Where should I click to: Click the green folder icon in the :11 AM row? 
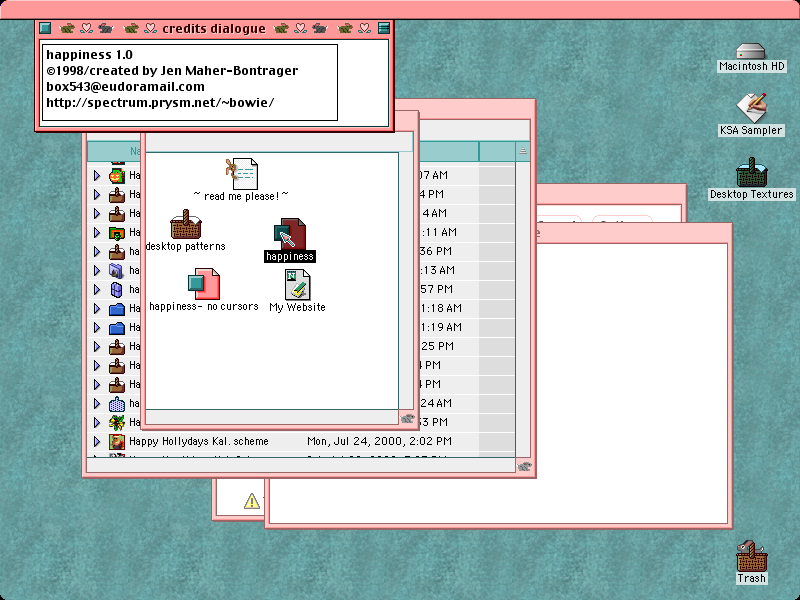tap(117, 233)
